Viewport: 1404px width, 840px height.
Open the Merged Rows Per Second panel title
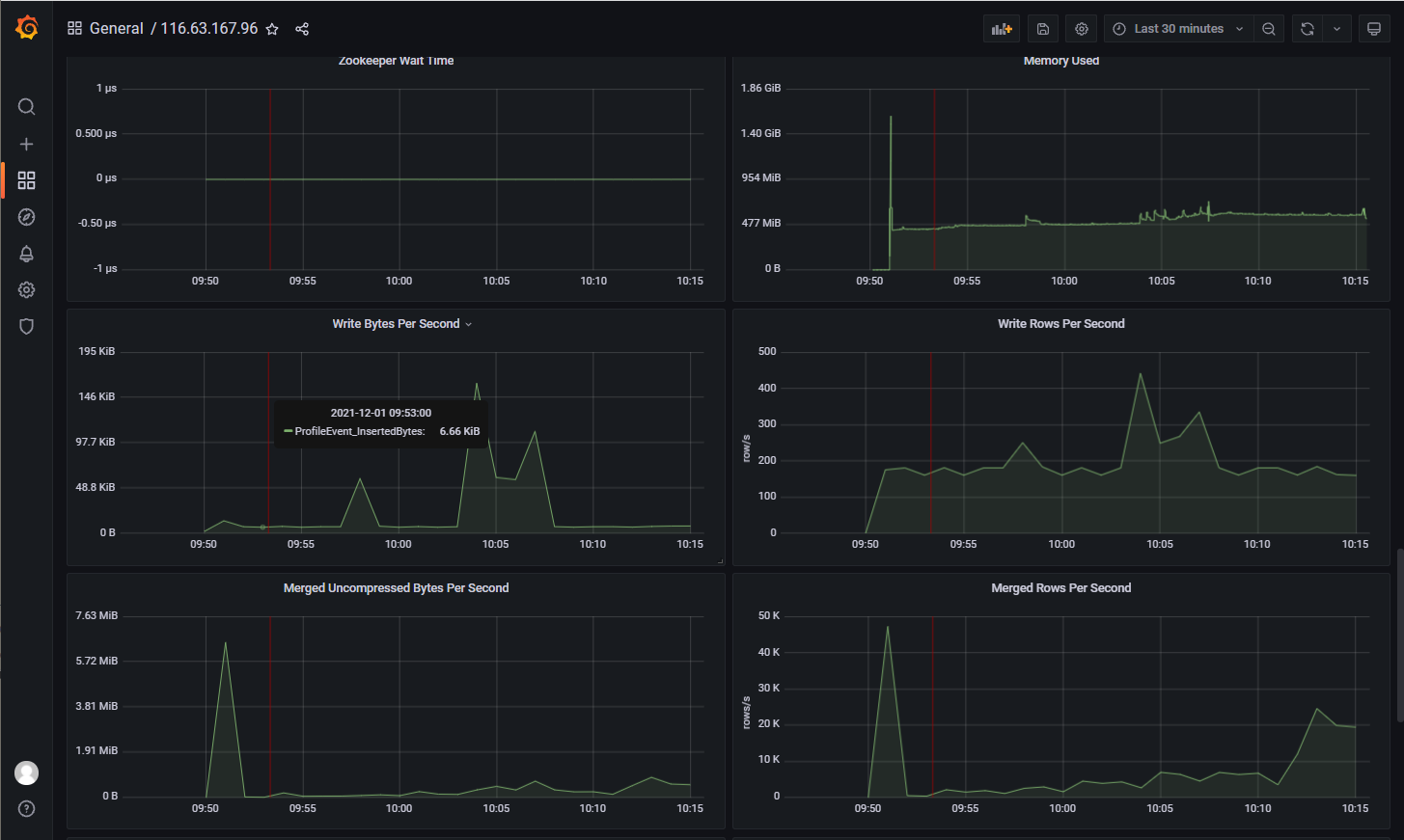tap(1061, 588)
